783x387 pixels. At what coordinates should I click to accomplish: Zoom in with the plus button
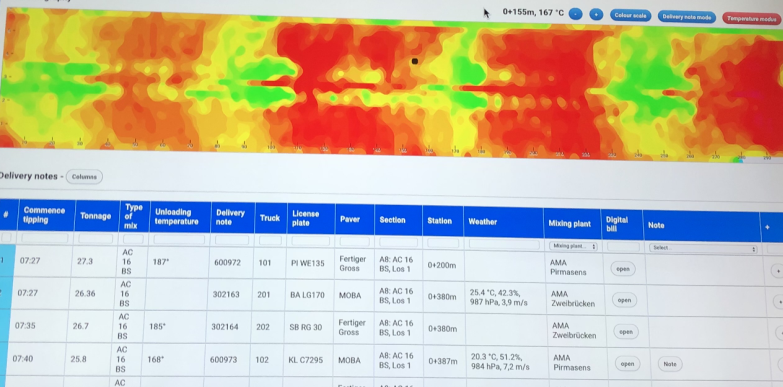(596, 15)
